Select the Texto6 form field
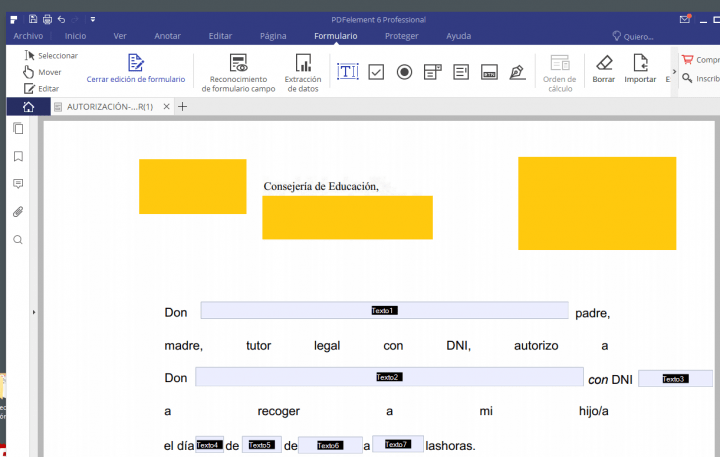Viewport: 720px width, 457px height. point(330,445)
